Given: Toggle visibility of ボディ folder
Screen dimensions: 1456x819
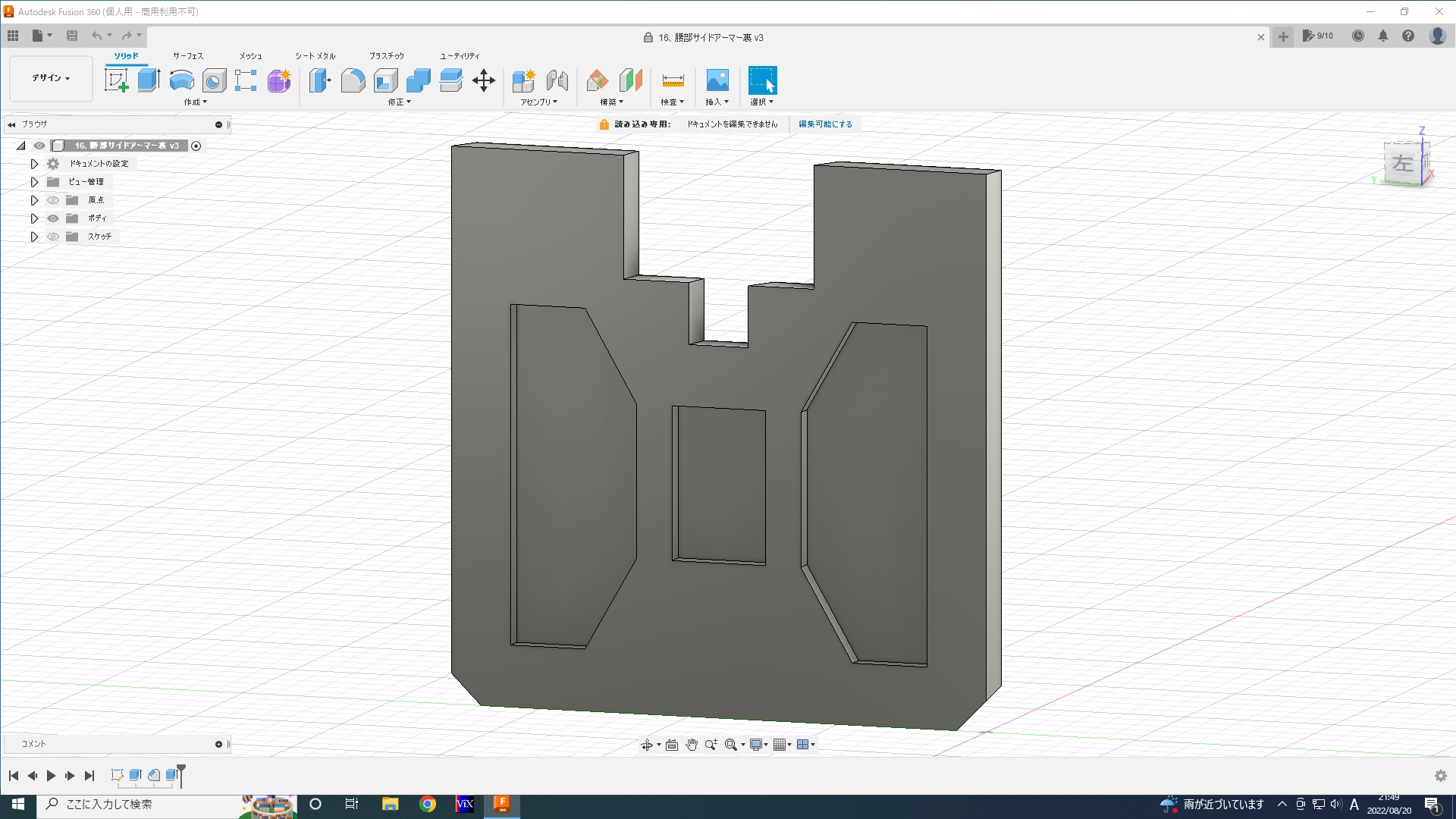Looking at the screenshot, I should coord(53,218).
